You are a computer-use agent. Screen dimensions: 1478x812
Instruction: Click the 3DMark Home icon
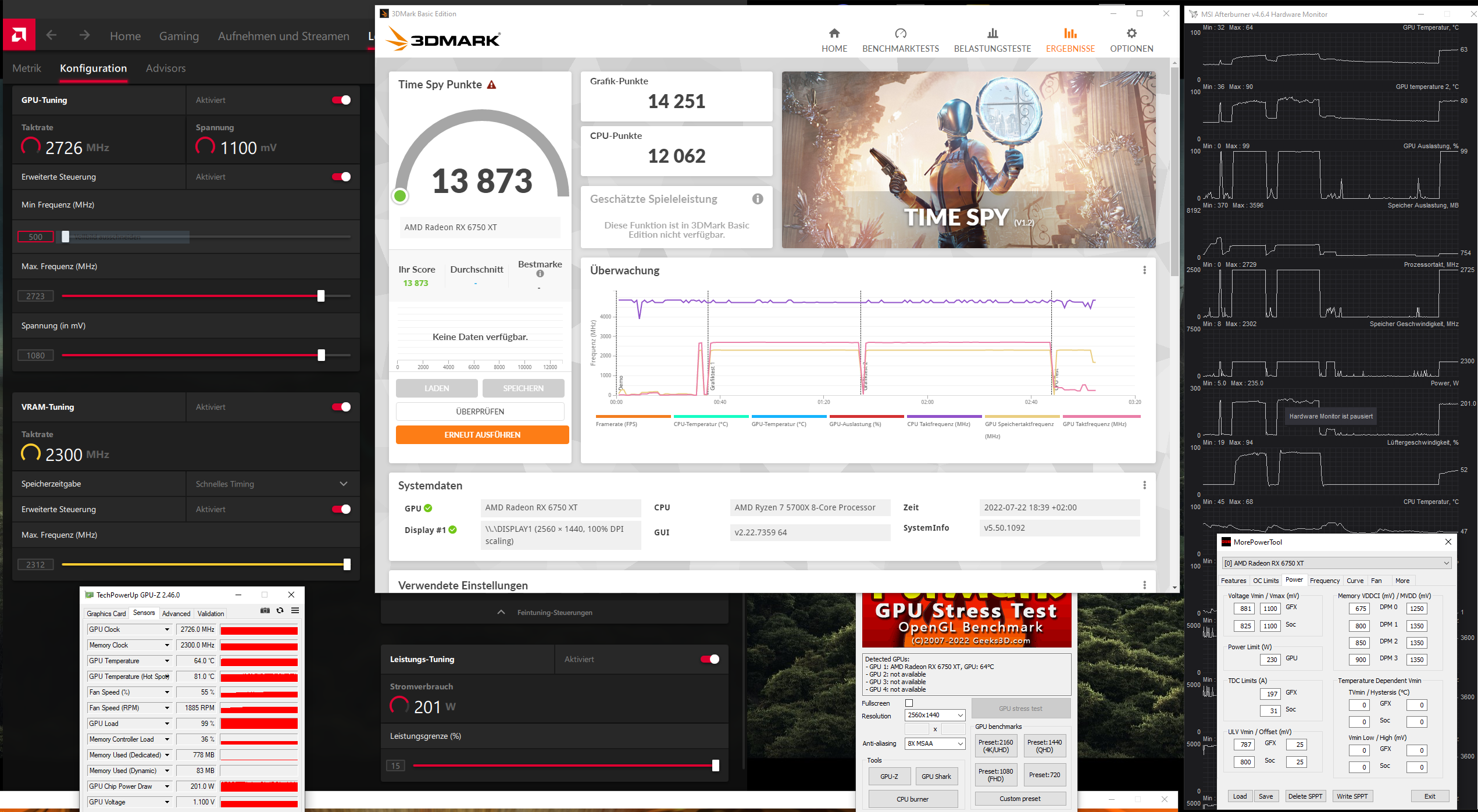point(834,33)
